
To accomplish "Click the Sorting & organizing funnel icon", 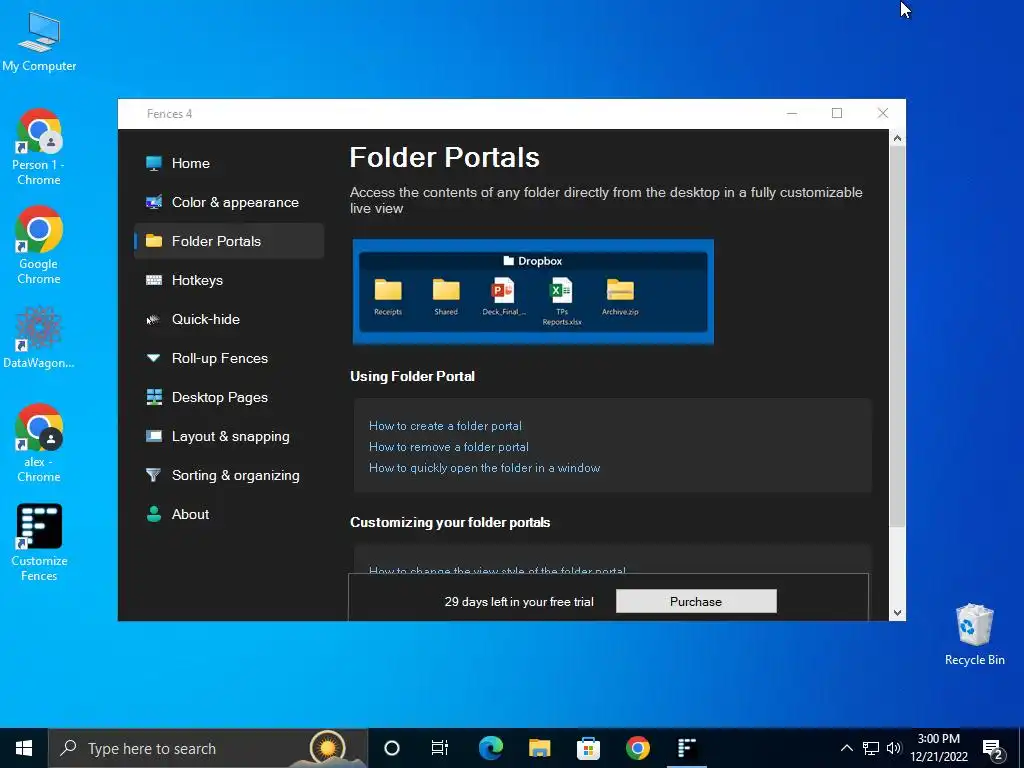I will point(153,475).
